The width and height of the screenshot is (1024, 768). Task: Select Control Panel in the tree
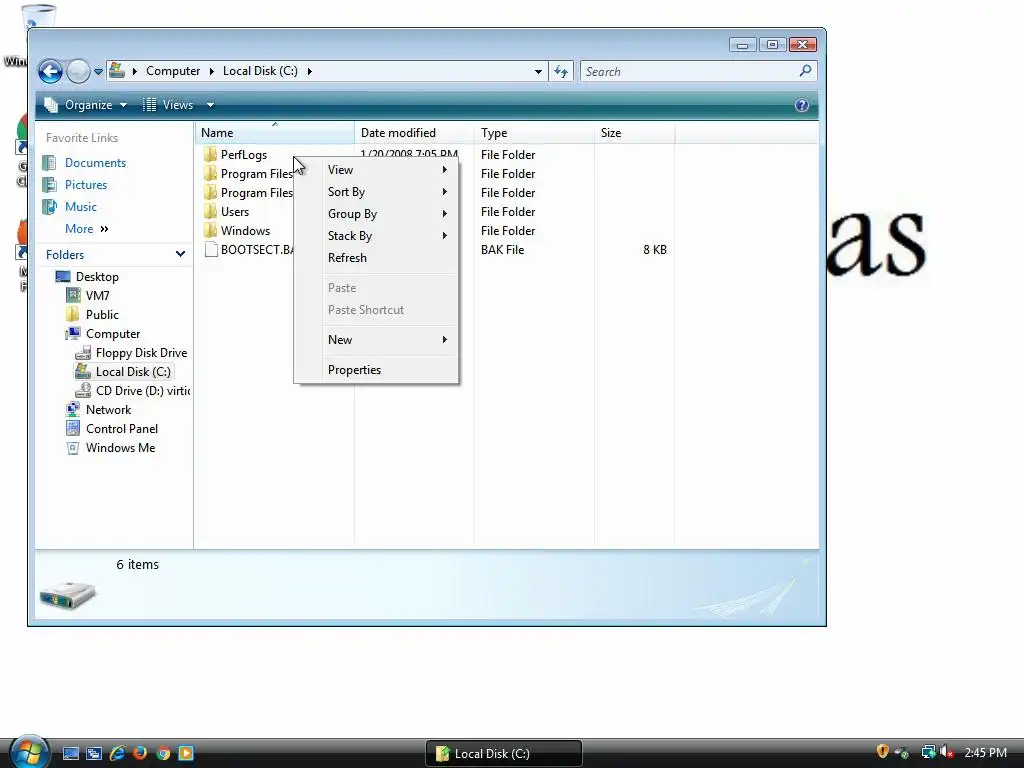coord(121,428)
